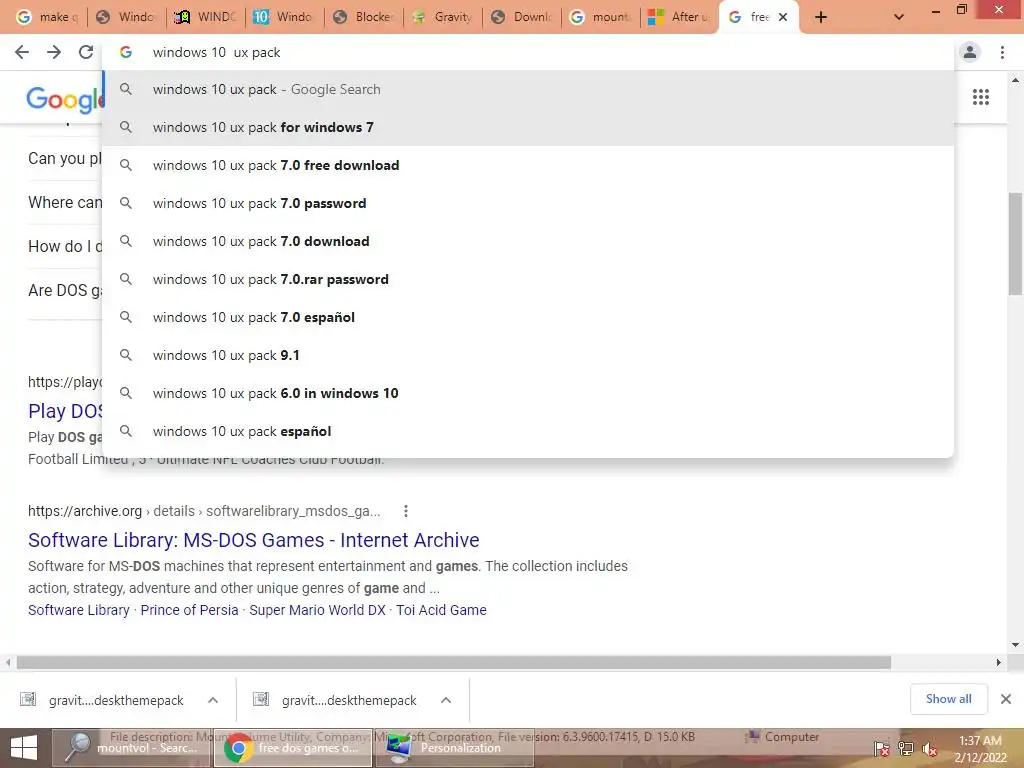Click the network tray icon
The height and width of the screenshot is (768, 1024).
point(906,748)
